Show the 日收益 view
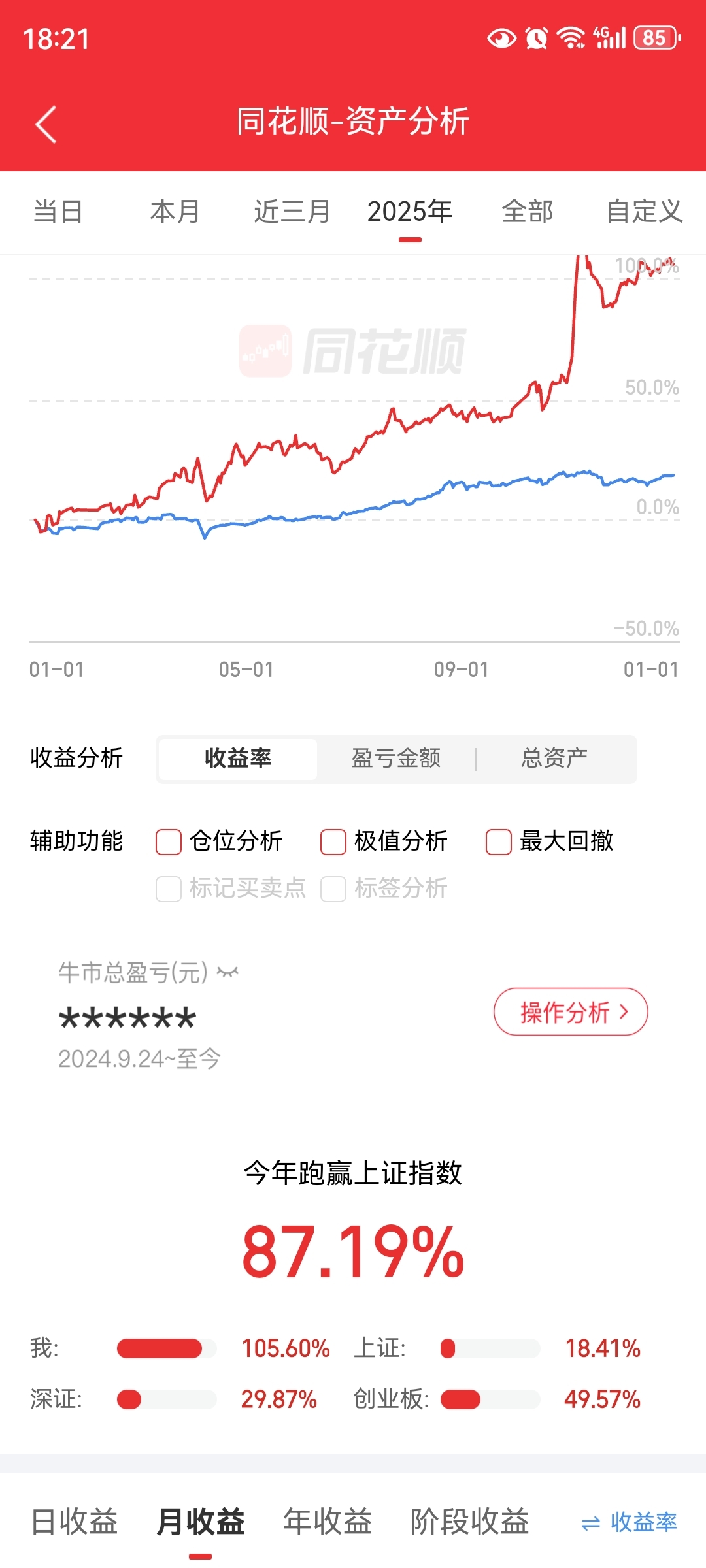Image resolution: width=706 pixels, height=1568 pixels. pos(75,1522)
